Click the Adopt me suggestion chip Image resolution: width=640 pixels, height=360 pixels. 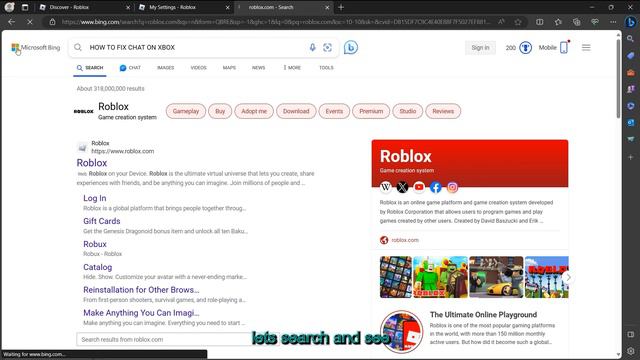coord(254,111)
